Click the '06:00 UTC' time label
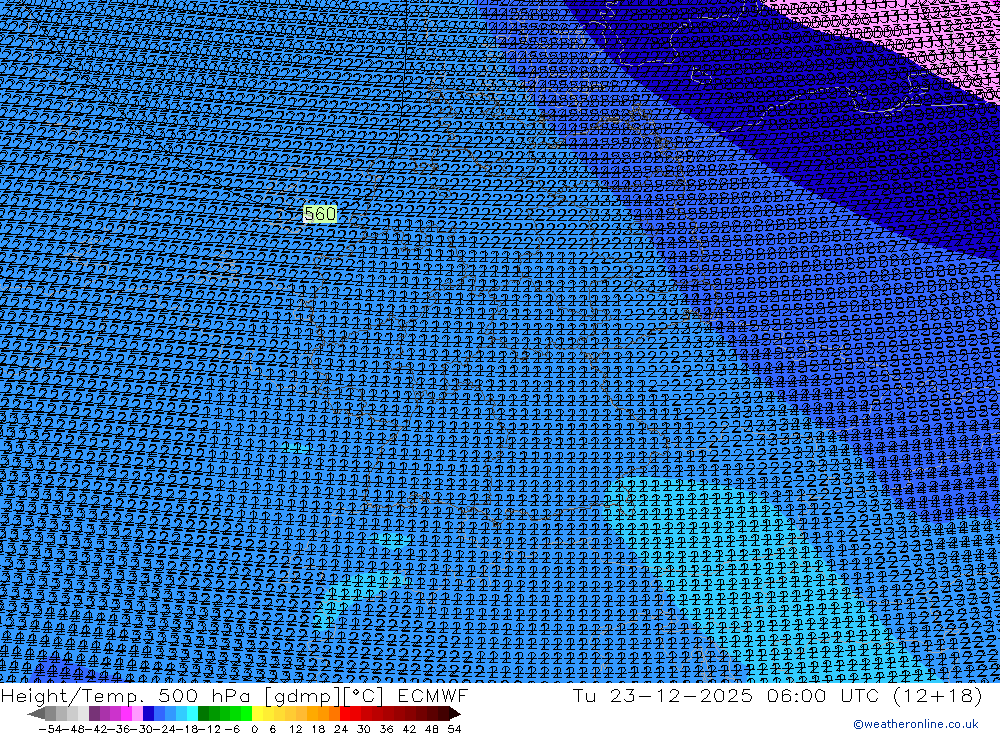Screen dimensions: 1000x733 (823, 695)
